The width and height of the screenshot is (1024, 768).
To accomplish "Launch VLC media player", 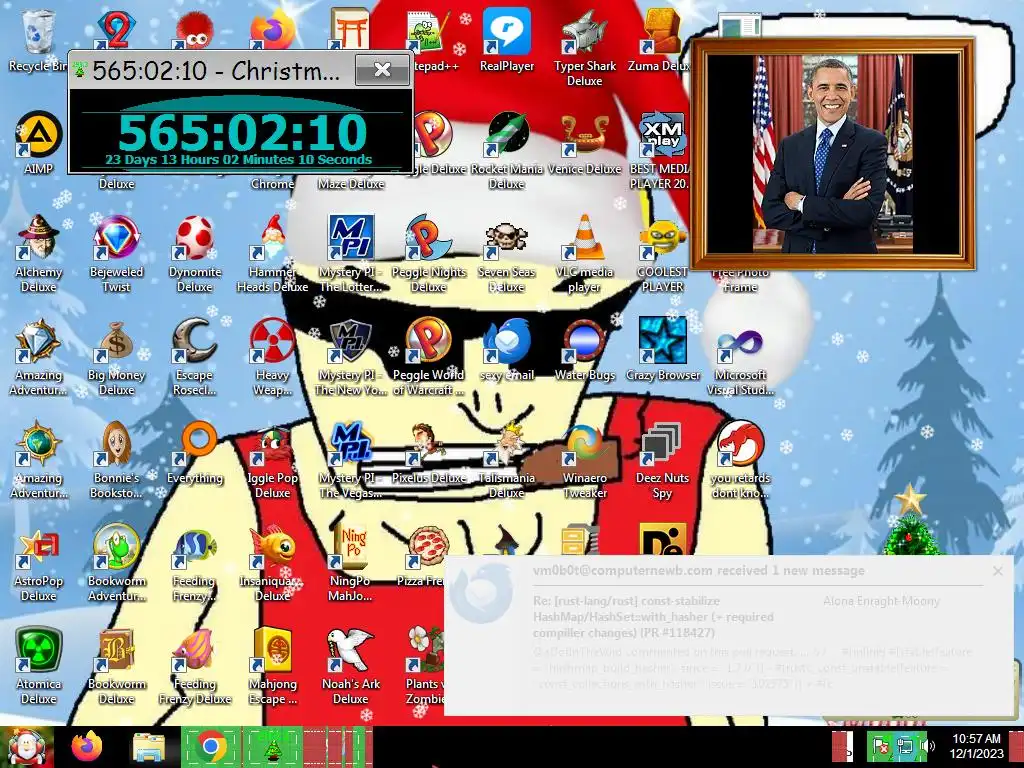I will (x=584, y=255).
